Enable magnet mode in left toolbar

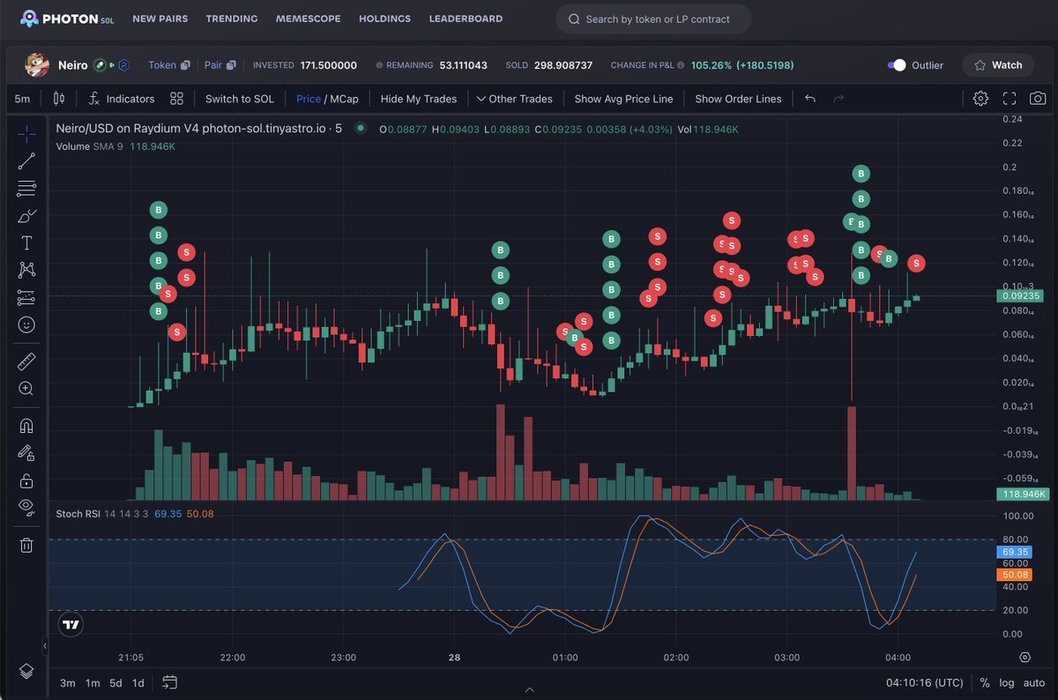(26, 426)
